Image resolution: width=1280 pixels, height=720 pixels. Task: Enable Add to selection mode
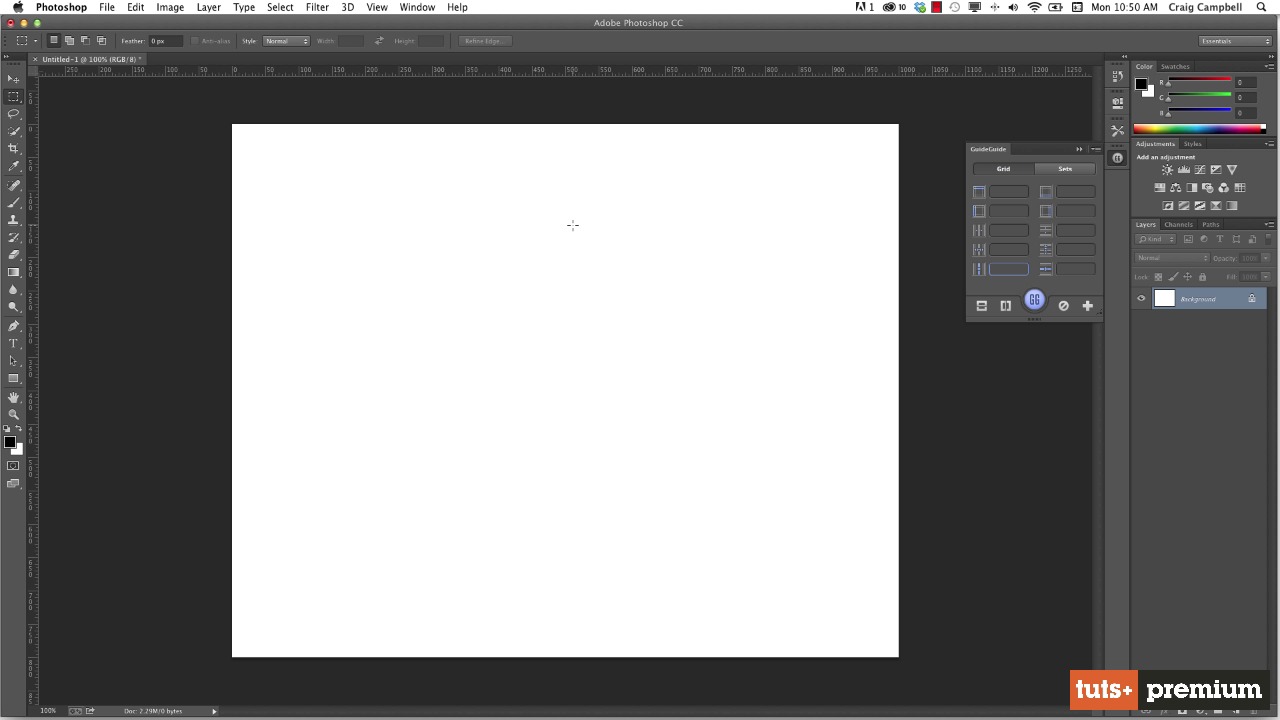point(69,41)
